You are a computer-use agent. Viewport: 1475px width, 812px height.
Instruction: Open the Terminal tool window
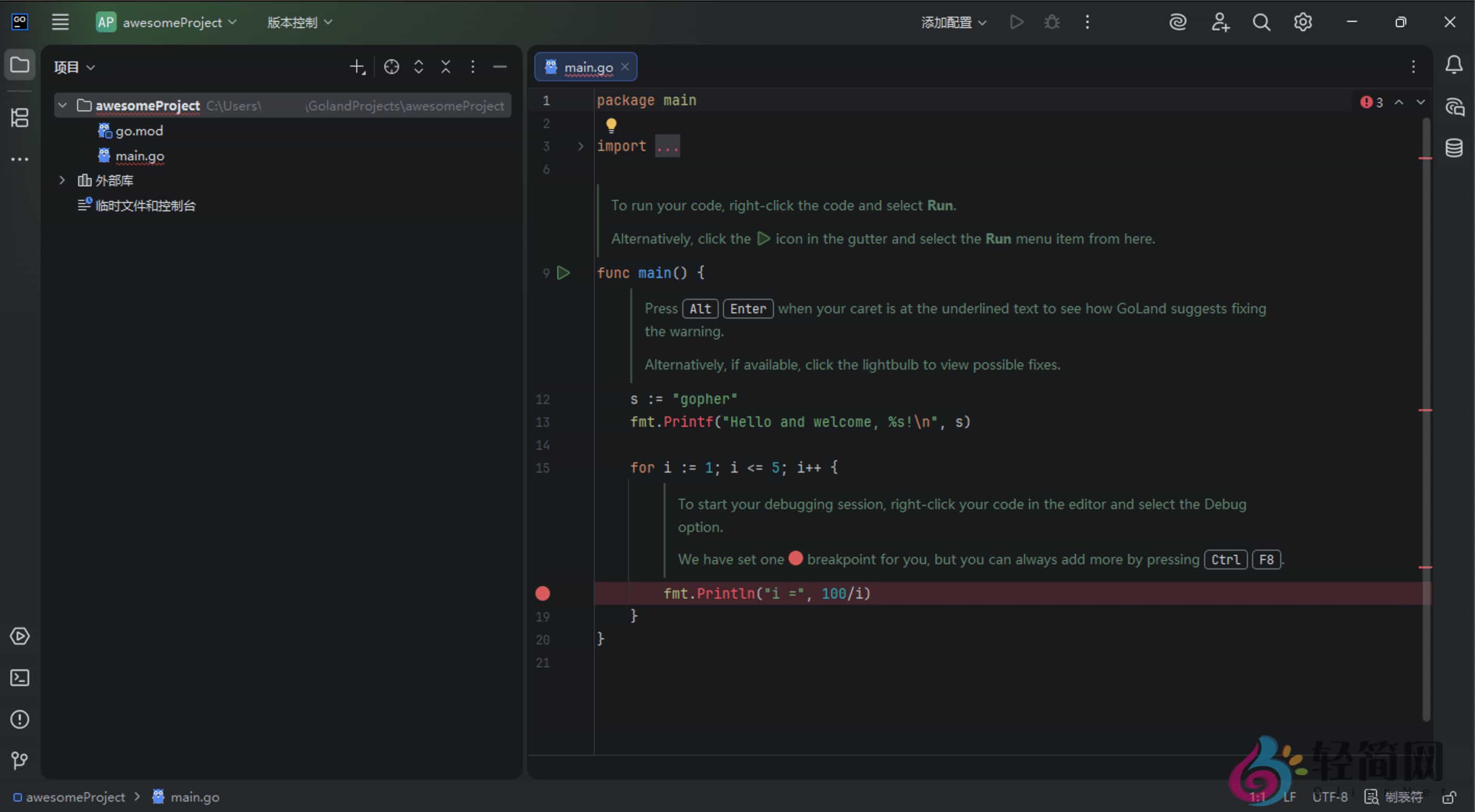click(x=19, y=678)
